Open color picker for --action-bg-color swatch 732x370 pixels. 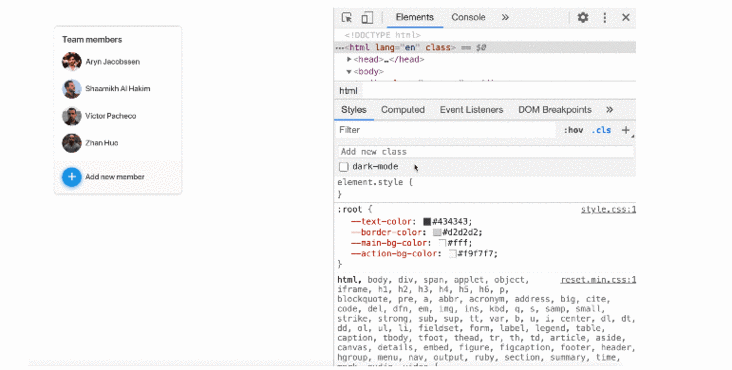point(452,254)
